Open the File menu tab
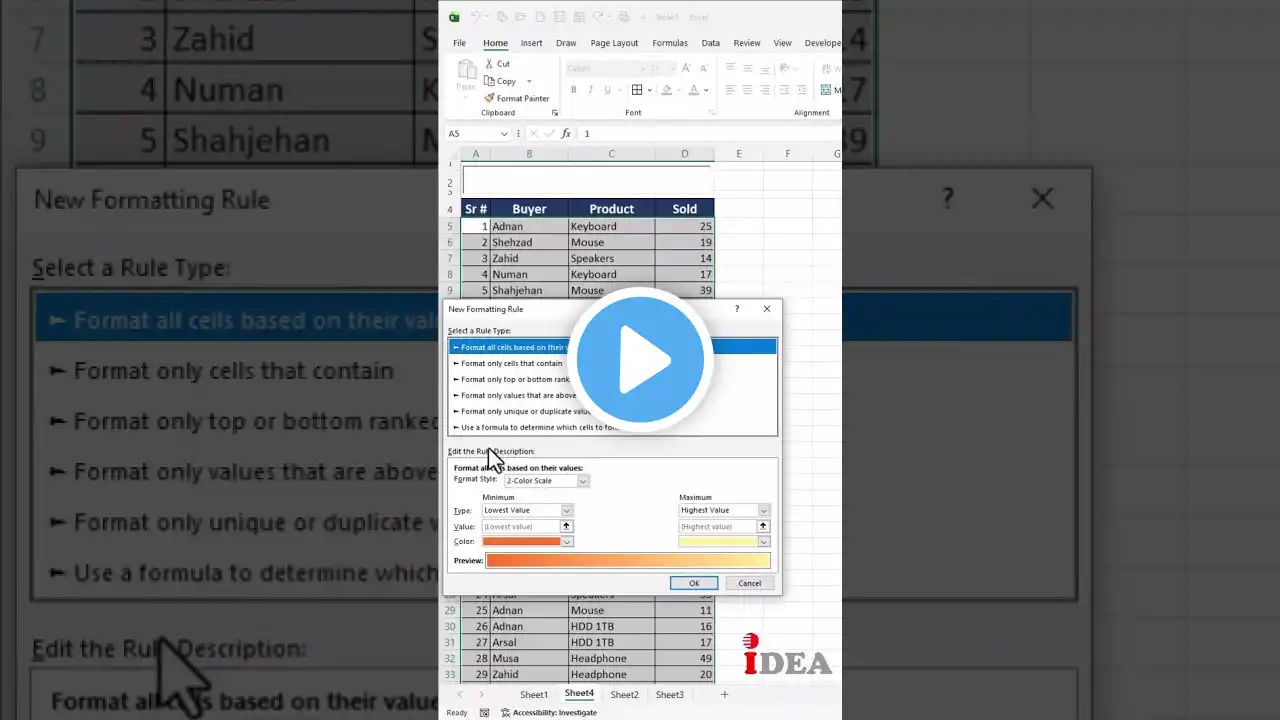 point(459,43)
